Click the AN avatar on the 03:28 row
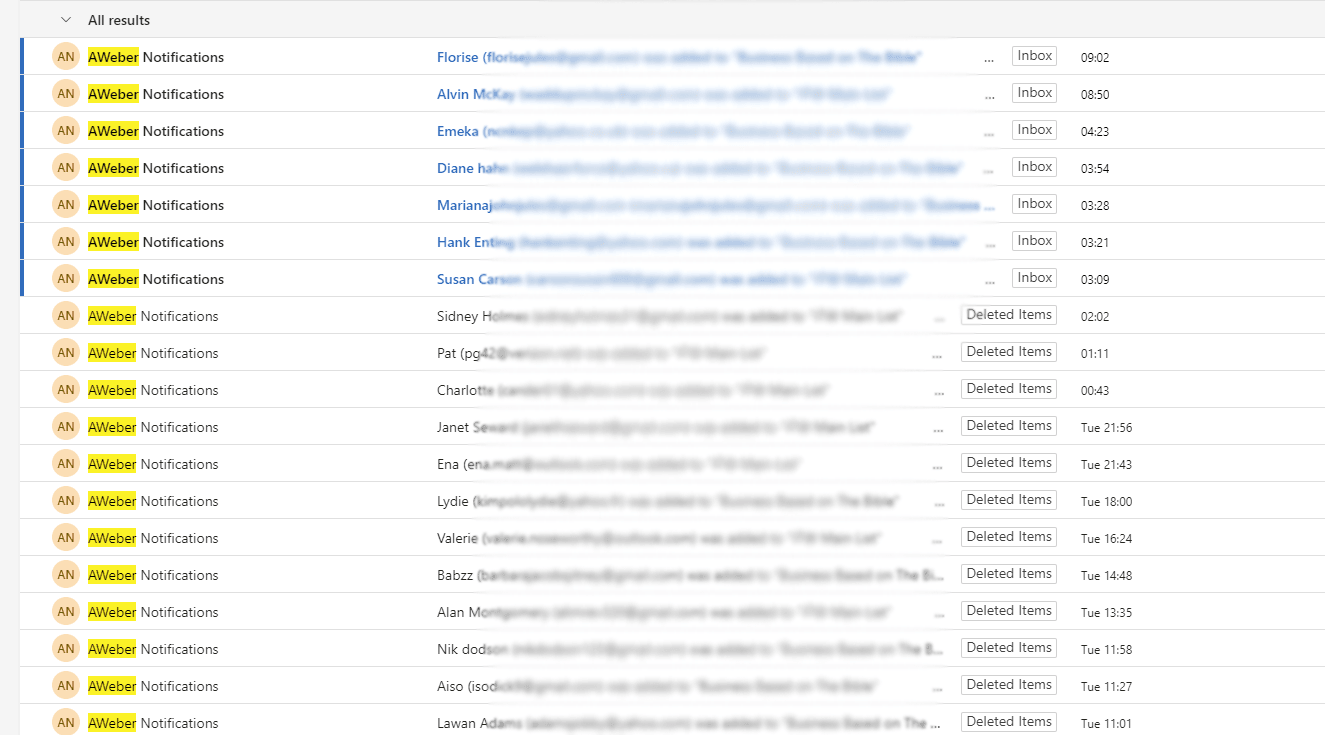This screenshot has width=1325, height=735. click(66, 205)
